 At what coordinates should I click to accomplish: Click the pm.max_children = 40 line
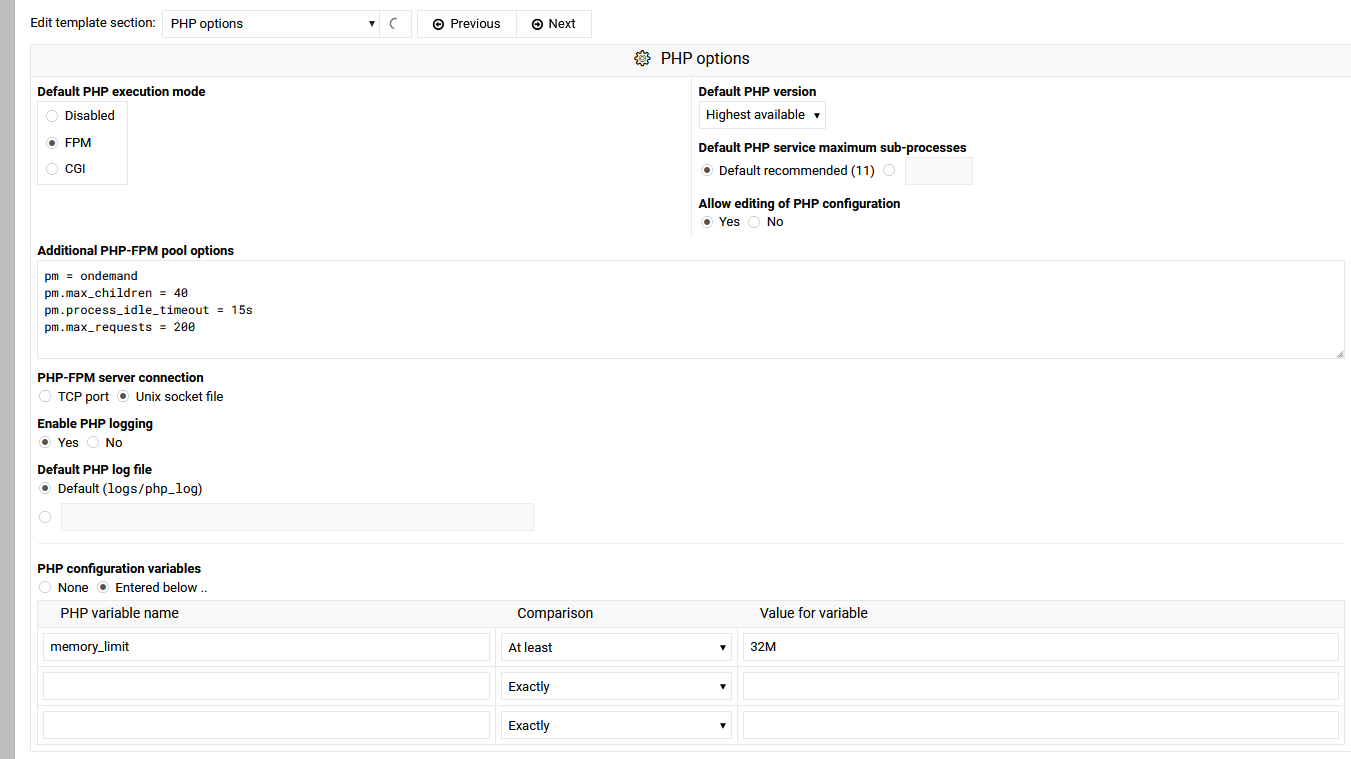pos(116,293)
